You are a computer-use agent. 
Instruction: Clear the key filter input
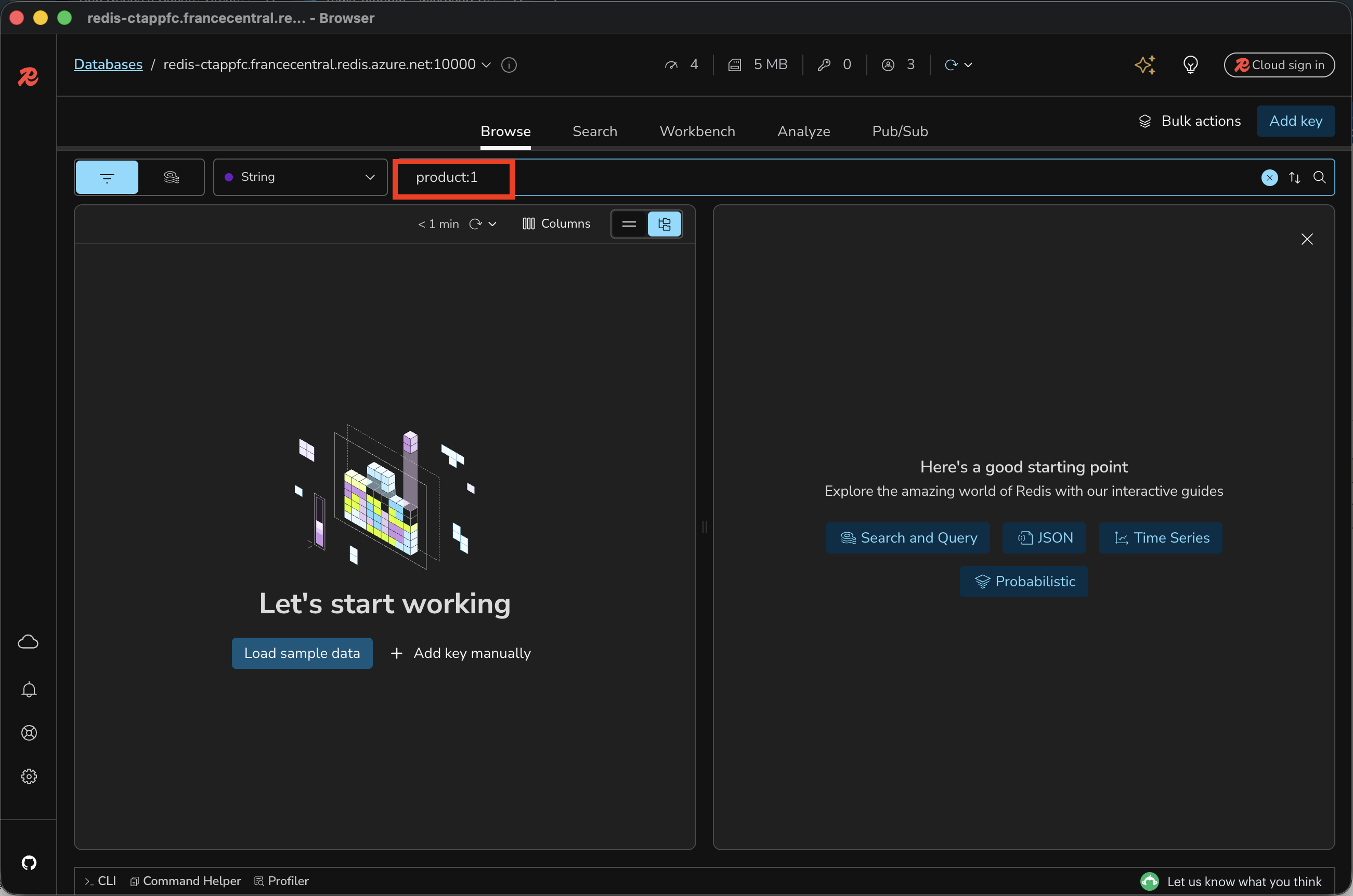[1270, 178]
